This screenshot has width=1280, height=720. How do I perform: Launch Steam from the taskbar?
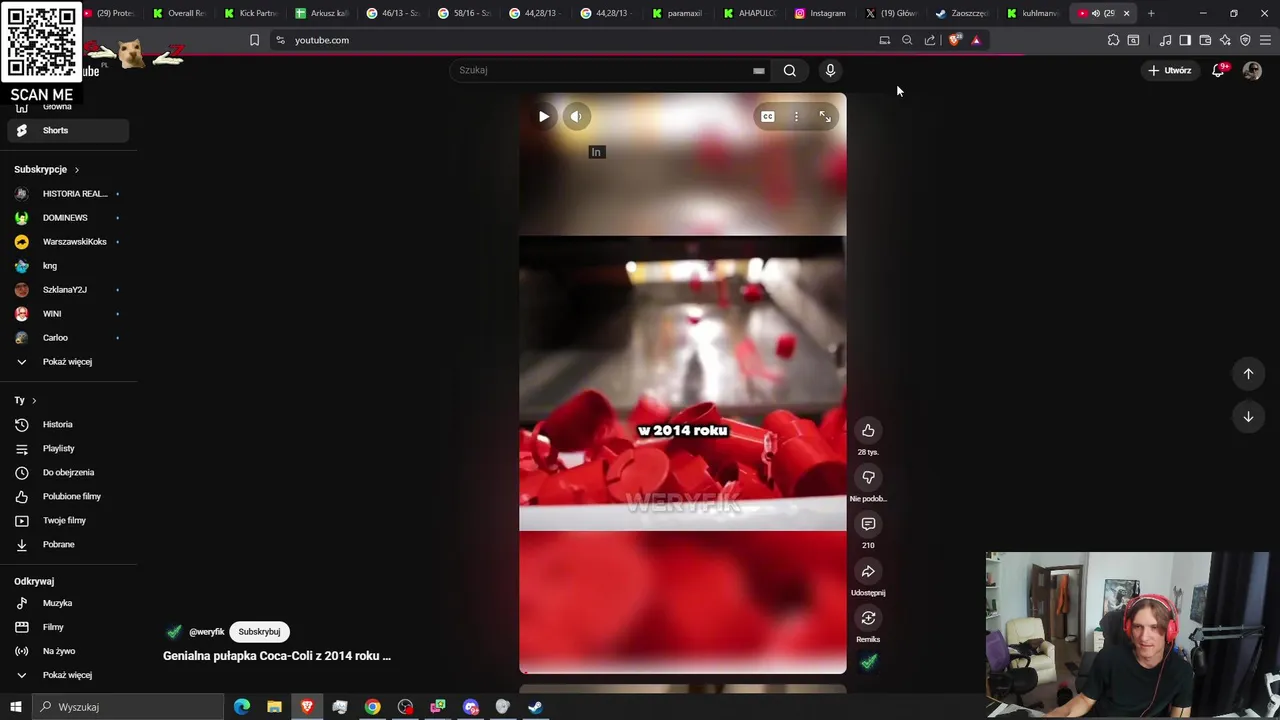point(536,707)
